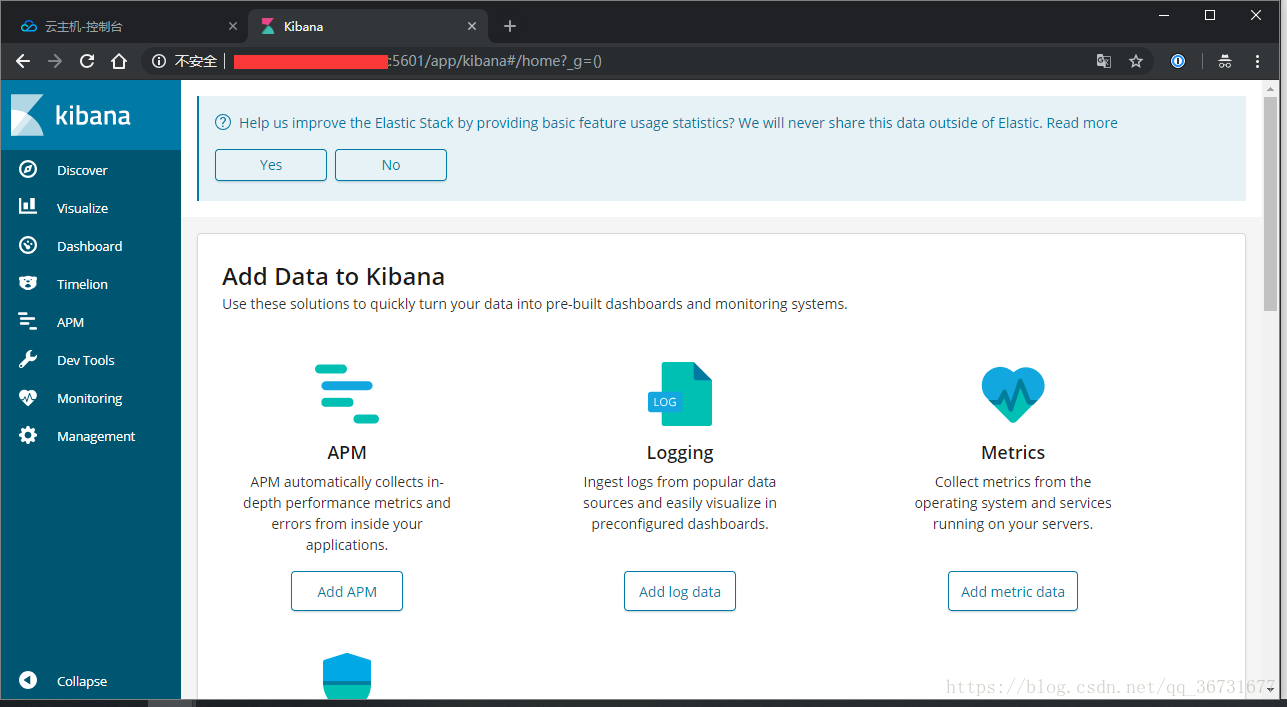The width and height of the screenshot is (1287, 707).
Task: Click the Metrics heart icon
Action: click(1013, 394)
